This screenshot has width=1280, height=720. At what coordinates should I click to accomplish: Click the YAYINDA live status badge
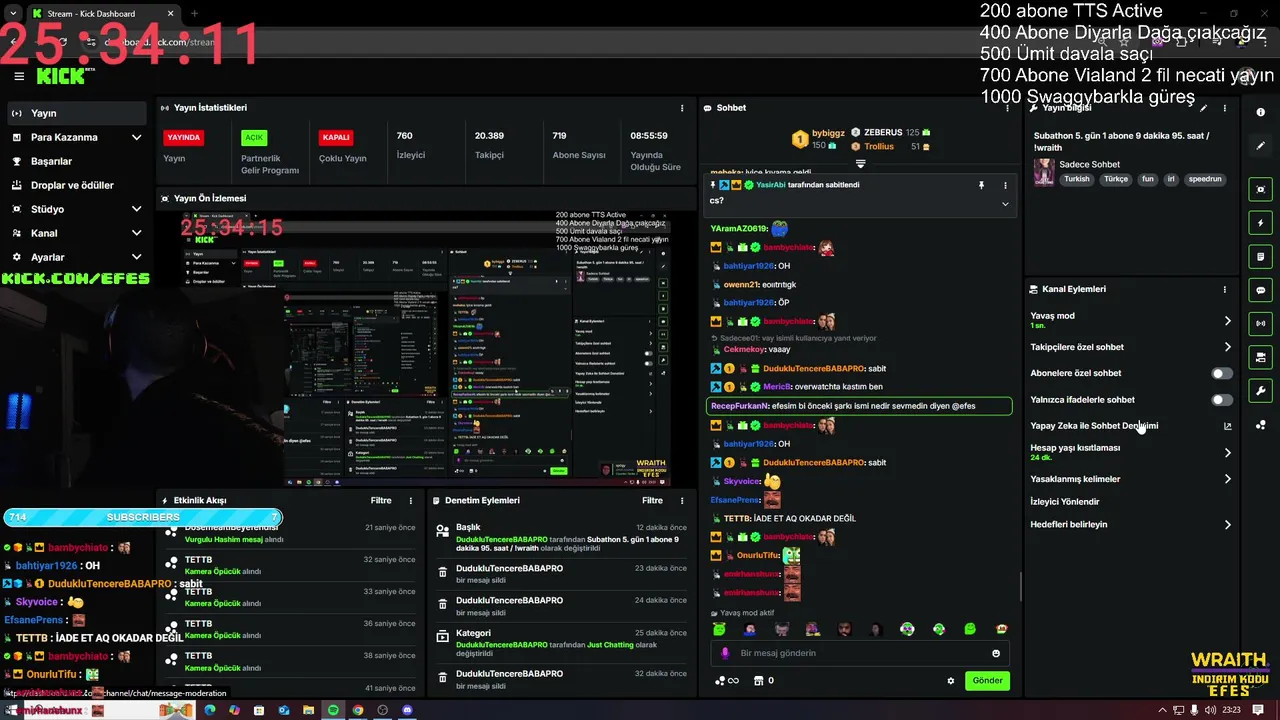click(184, 137)
